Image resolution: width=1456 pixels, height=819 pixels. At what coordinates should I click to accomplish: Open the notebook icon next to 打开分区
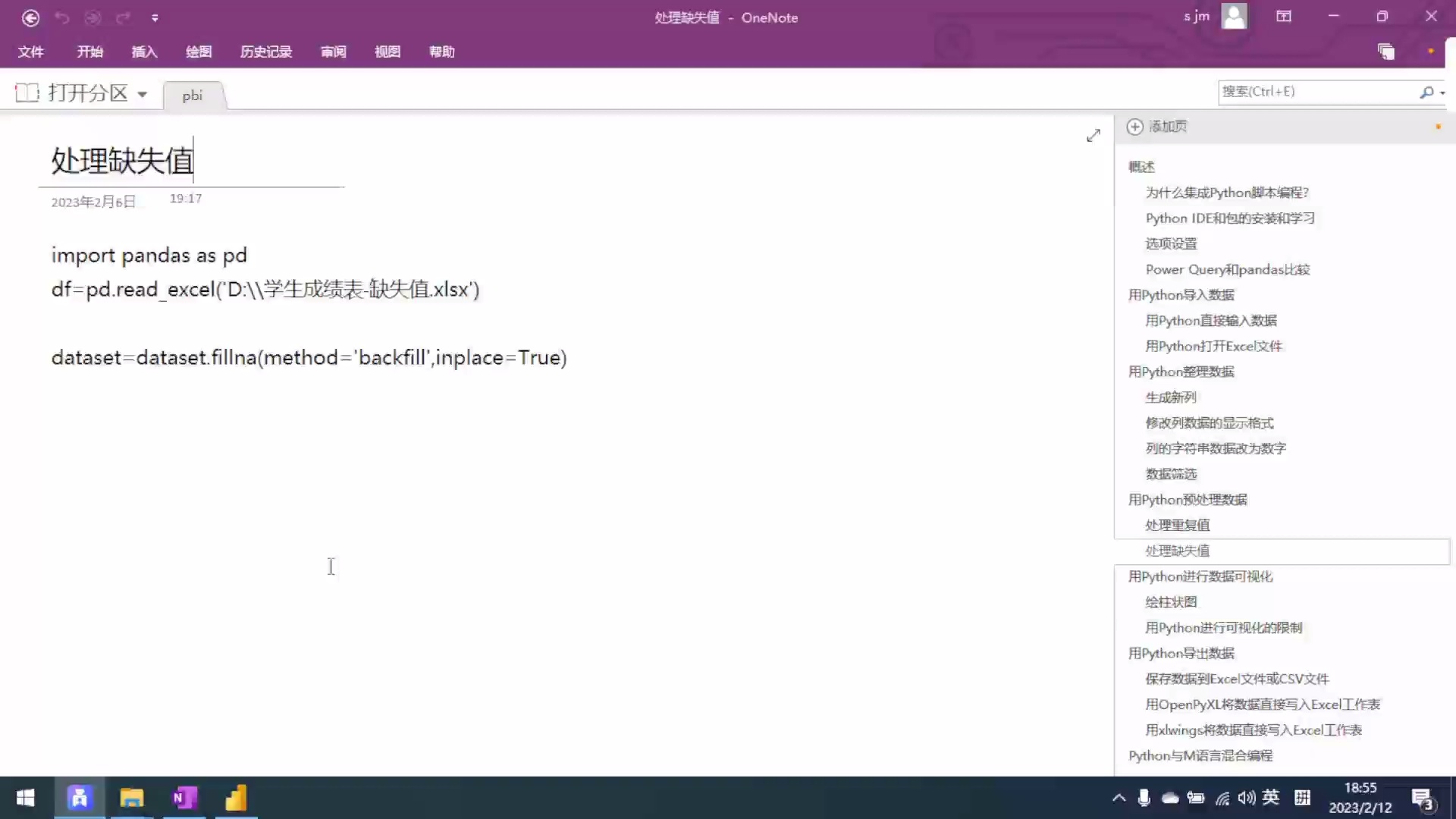[x=26, y=92]
